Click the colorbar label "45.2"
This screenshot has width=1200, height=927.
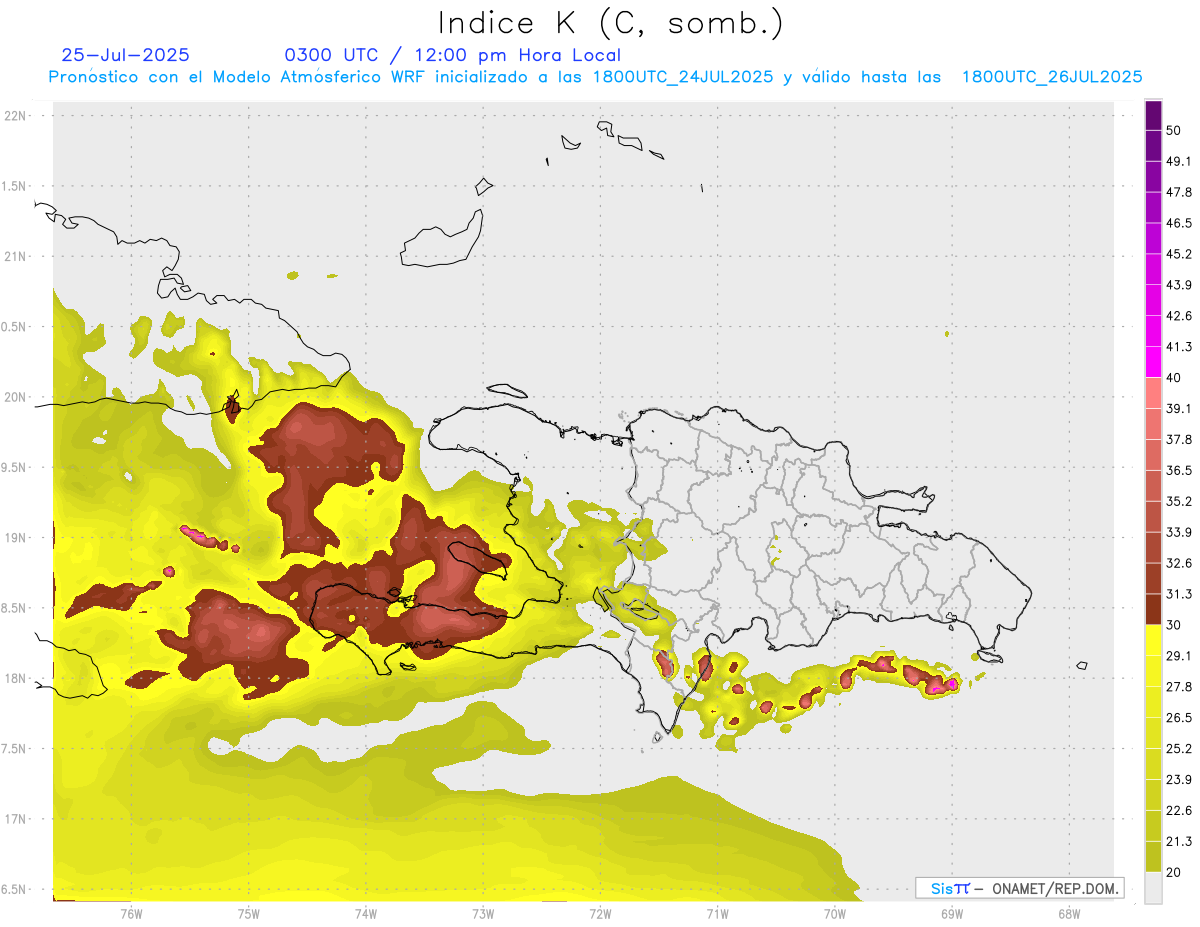pyautogui.click(x=1178, y=254)
